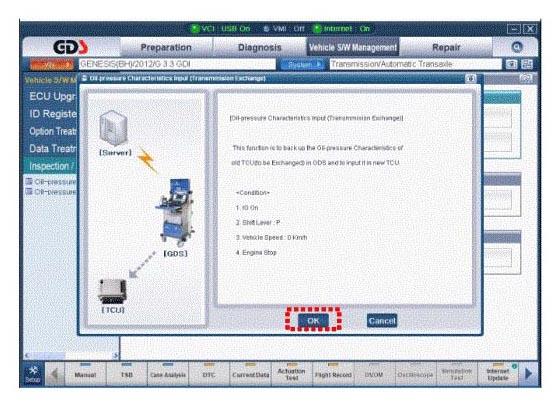Expand the ECU Upgrade menu item
The height and width of the screenshot is (402, 560).
(52, 96)
